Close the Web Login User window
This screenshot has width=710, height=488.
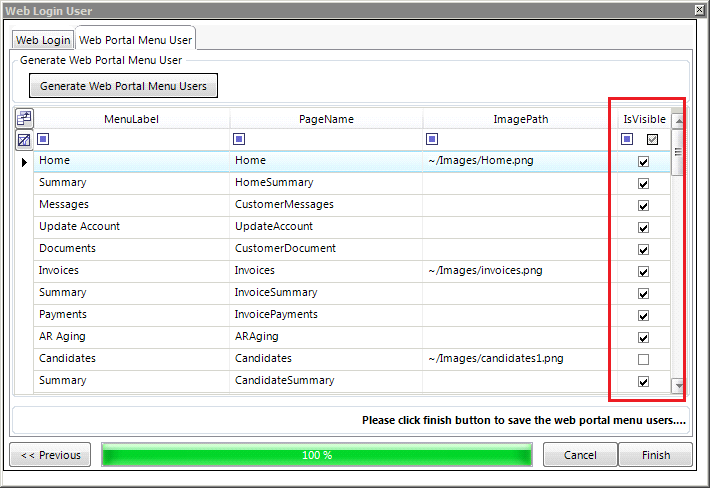(x=699, y=10)
